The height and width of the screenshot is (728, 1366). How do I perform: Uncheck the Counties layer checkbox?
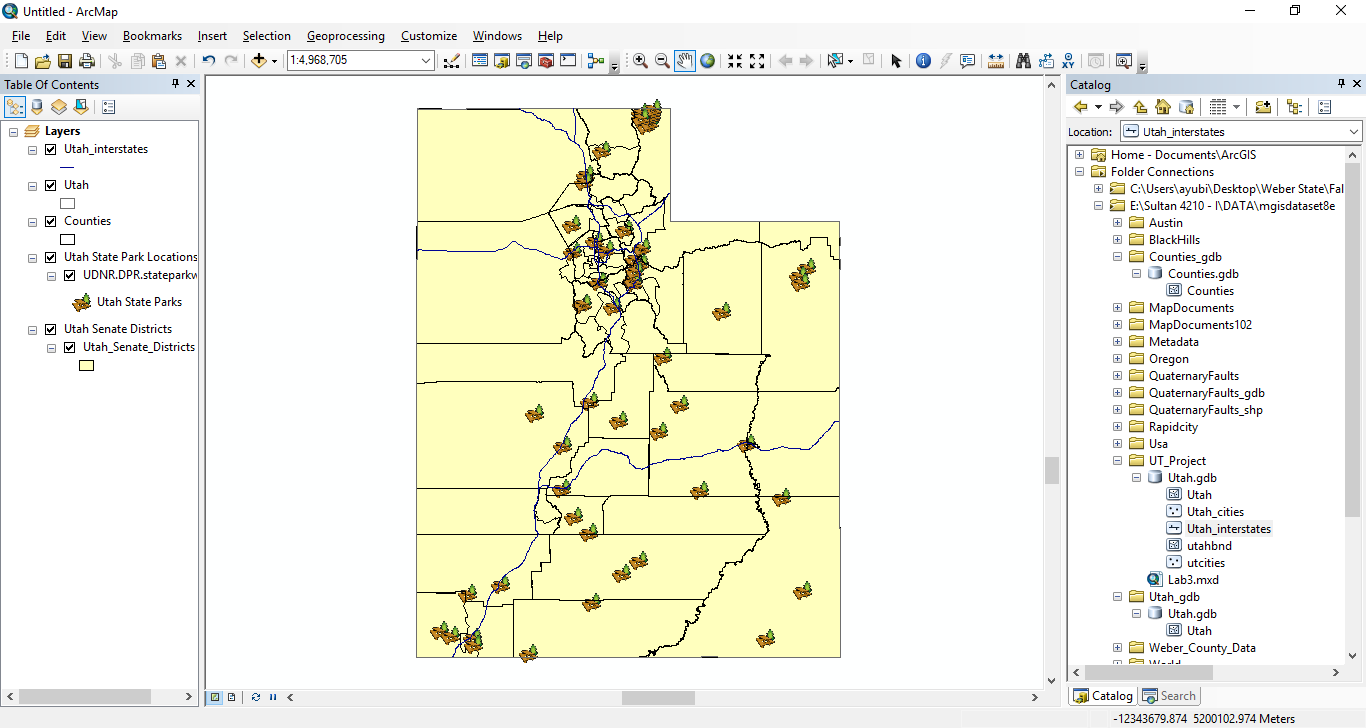point(51,221)
